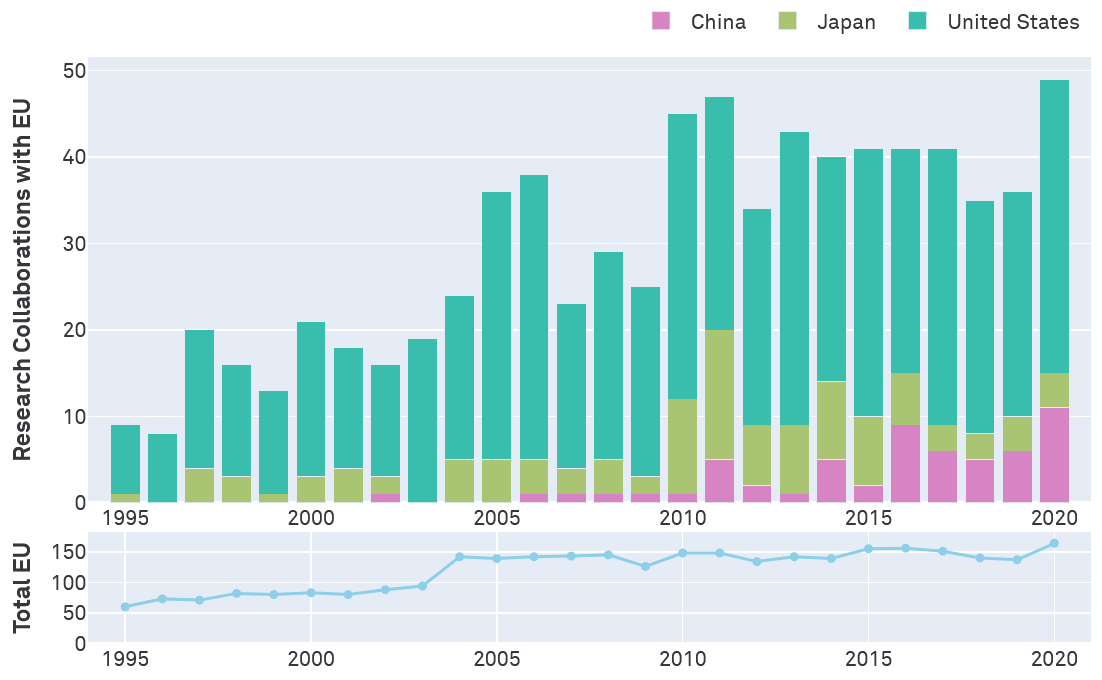This screenshot has height=680, width=1102.
Task: Click the teal United States legend swatch
Action: point(916,21)
